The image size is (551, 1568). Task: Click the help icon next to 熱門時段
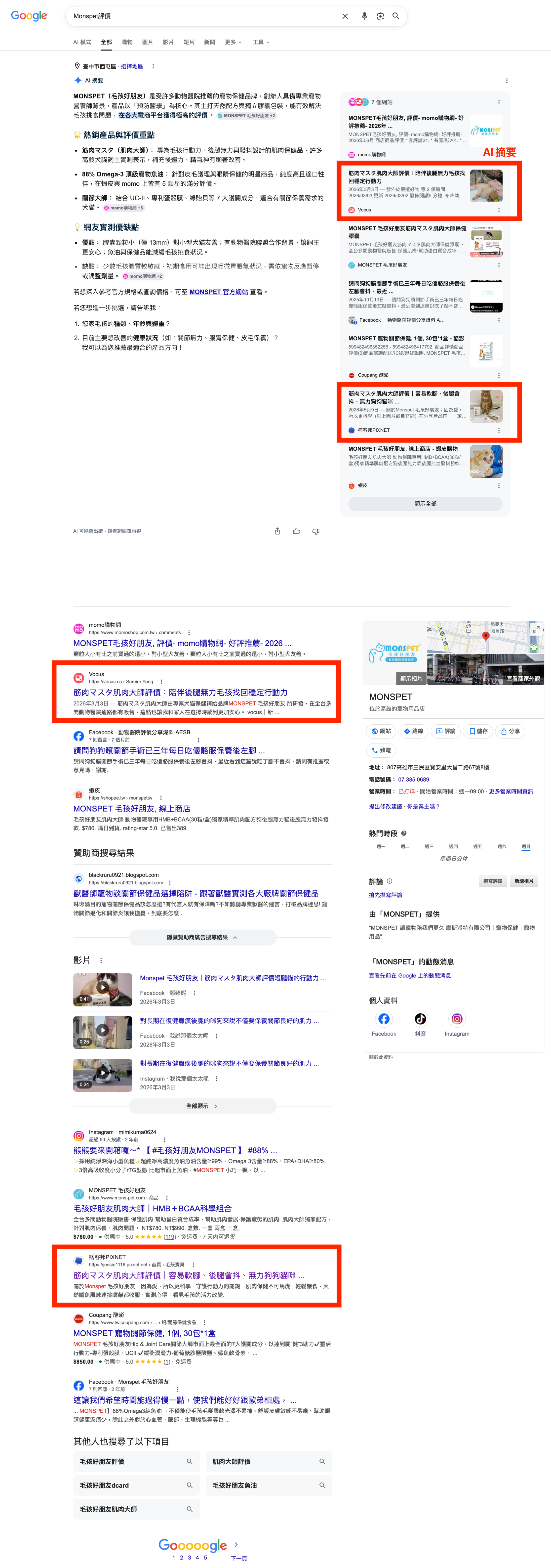404,833
